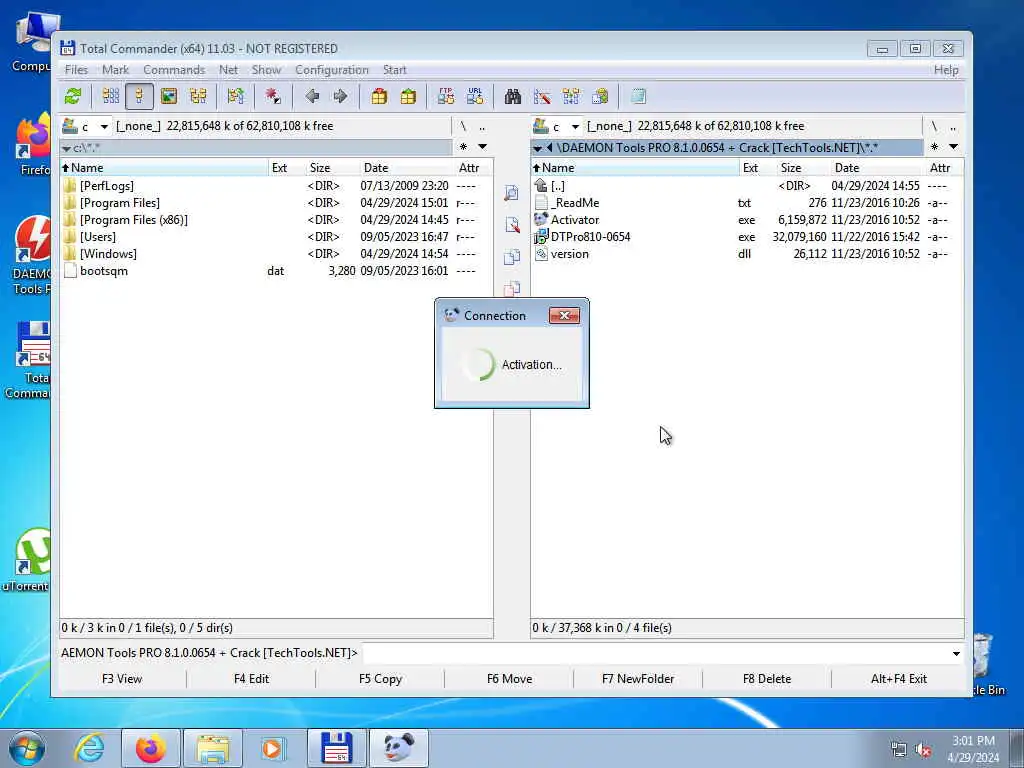Click the copy names toolbar icon

tap(600, 97)
